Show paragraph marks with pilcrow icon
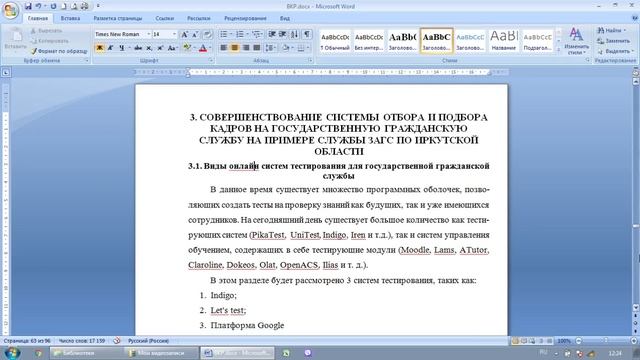640x360 pixels. 307,34
